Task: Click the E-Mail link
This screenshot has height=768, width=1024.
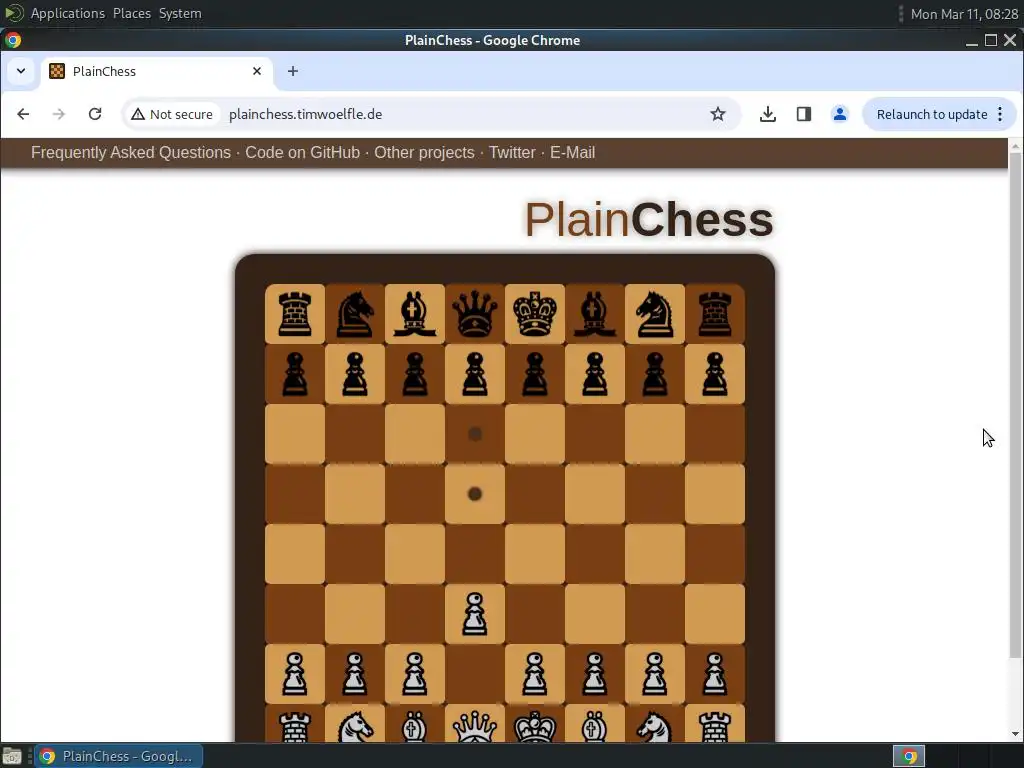Action: point(572,152)
